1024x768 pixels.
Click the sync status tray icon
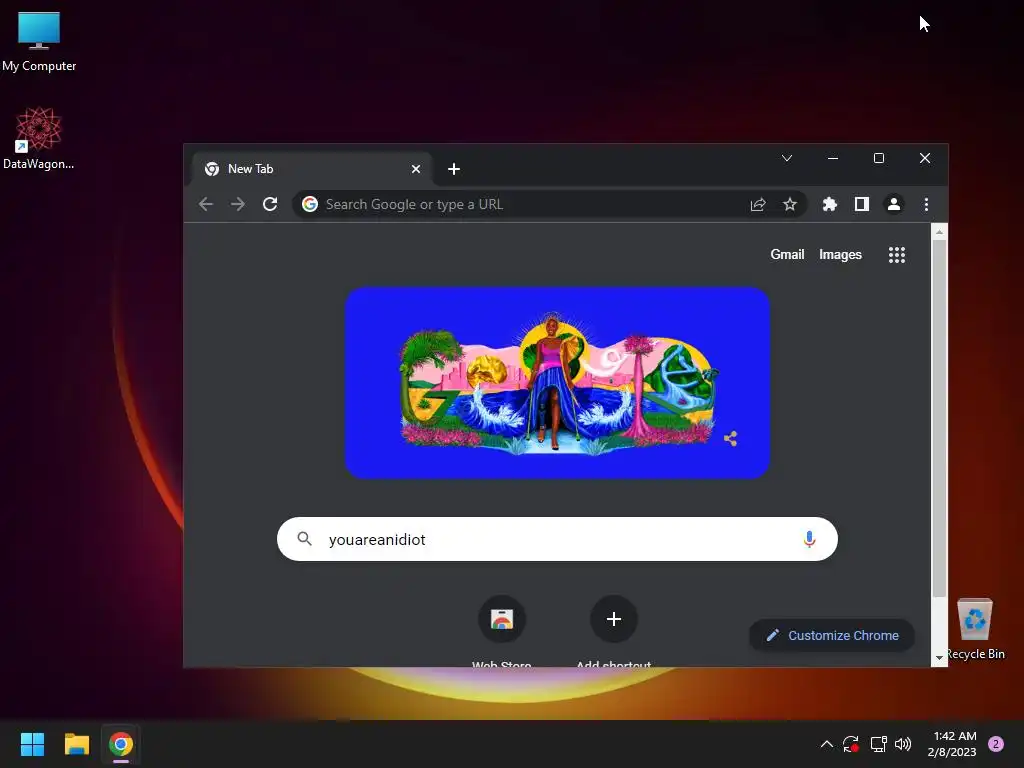point(851,744)
